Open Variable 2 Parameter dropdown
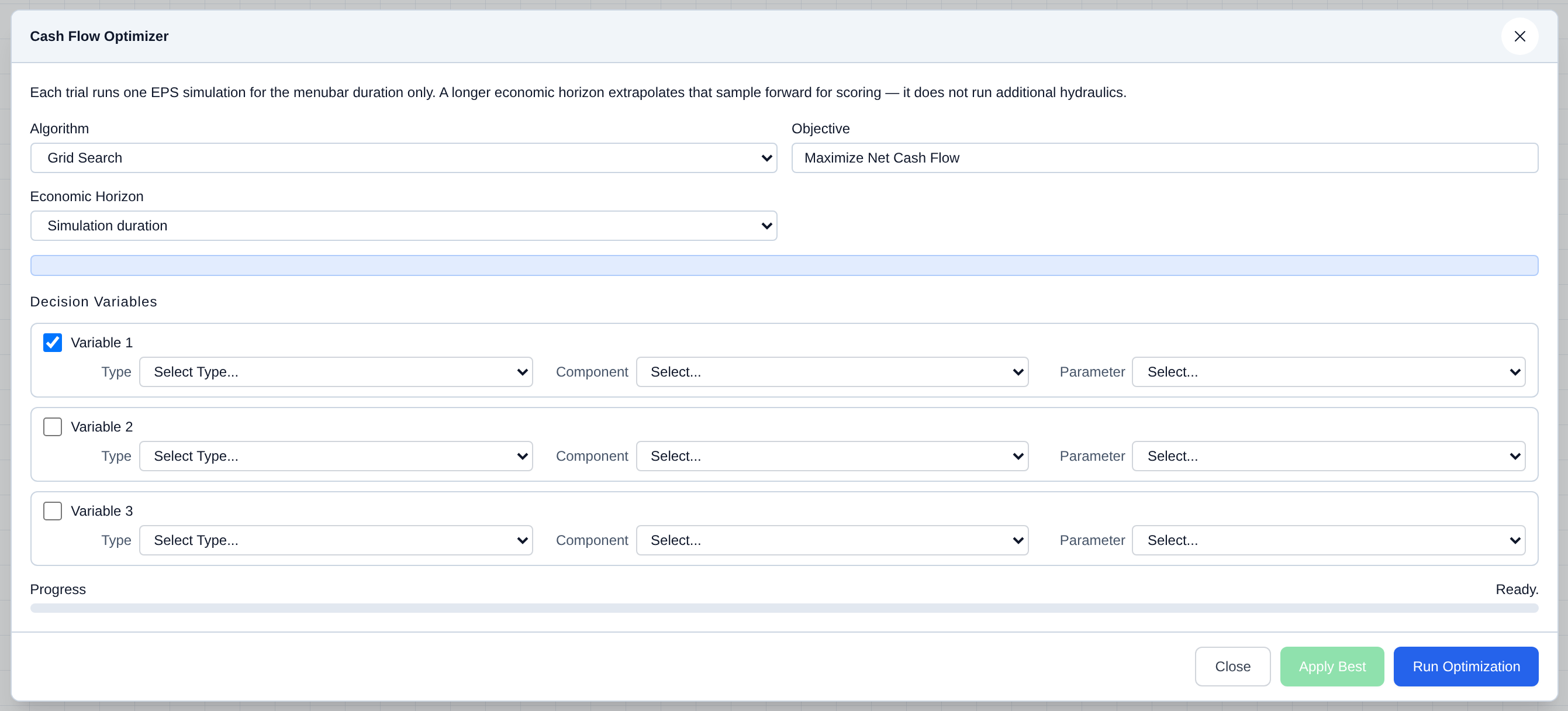This screenshot has width=1568, height=711. [1328, 455]
